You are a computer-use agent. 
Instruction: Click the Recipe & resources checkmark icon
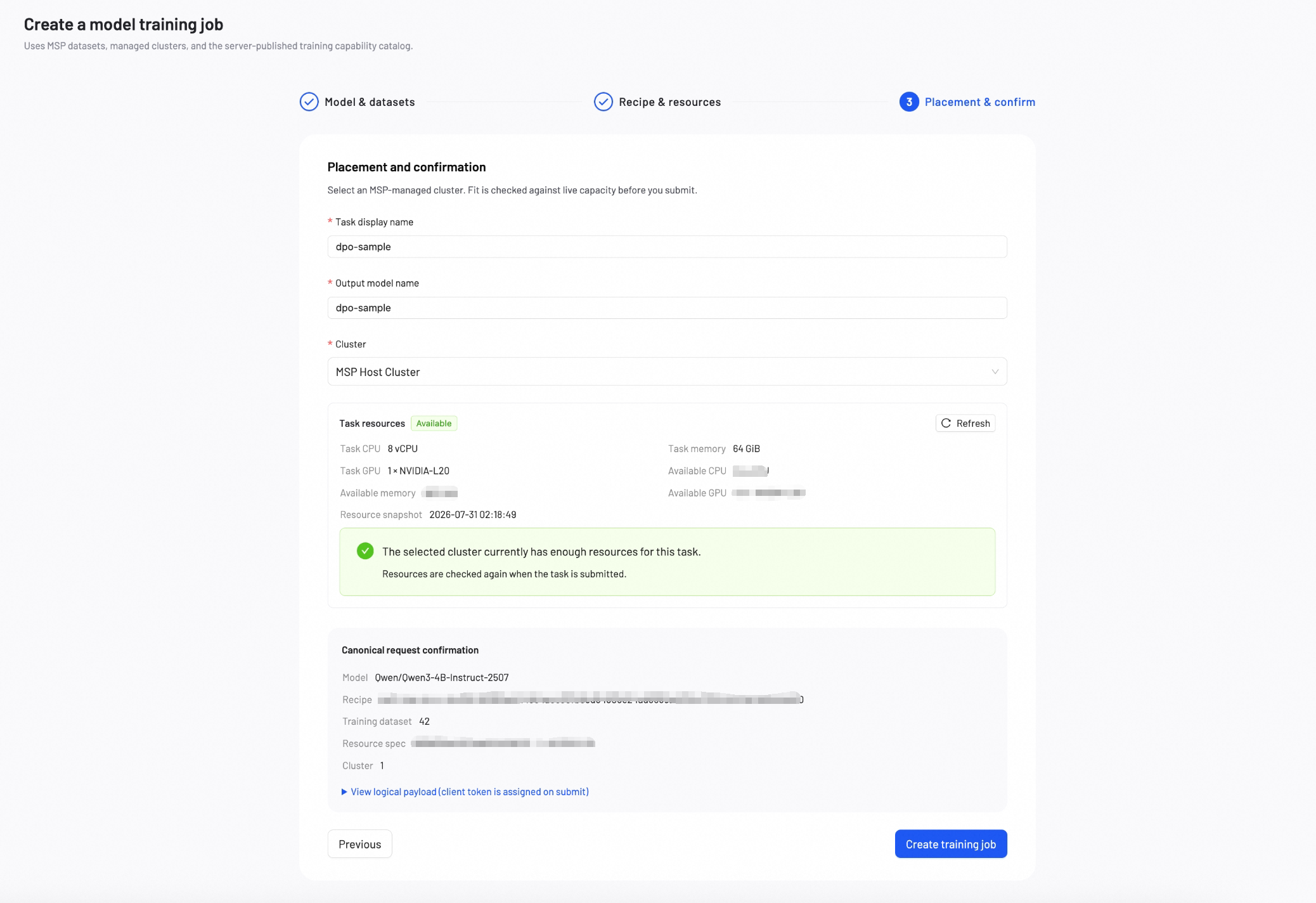tap(603, 101)
